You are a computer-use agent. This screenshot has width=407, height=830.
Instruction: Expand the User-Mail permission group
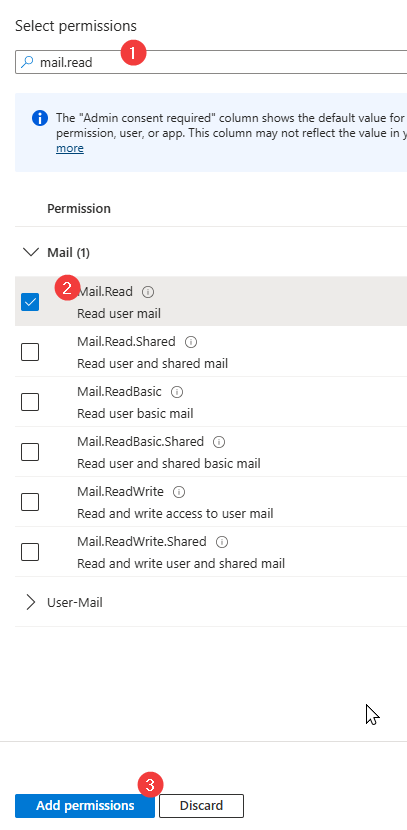pyautogui.click(x=31, y=602)
